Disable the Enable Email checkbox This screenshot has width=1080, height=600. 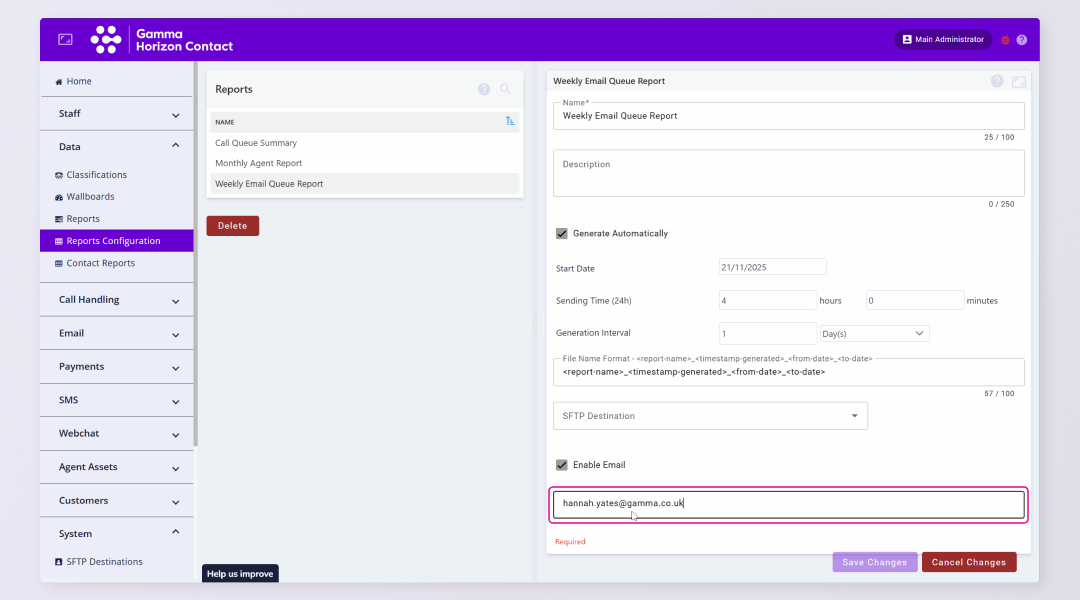click(x=562, y=464)
